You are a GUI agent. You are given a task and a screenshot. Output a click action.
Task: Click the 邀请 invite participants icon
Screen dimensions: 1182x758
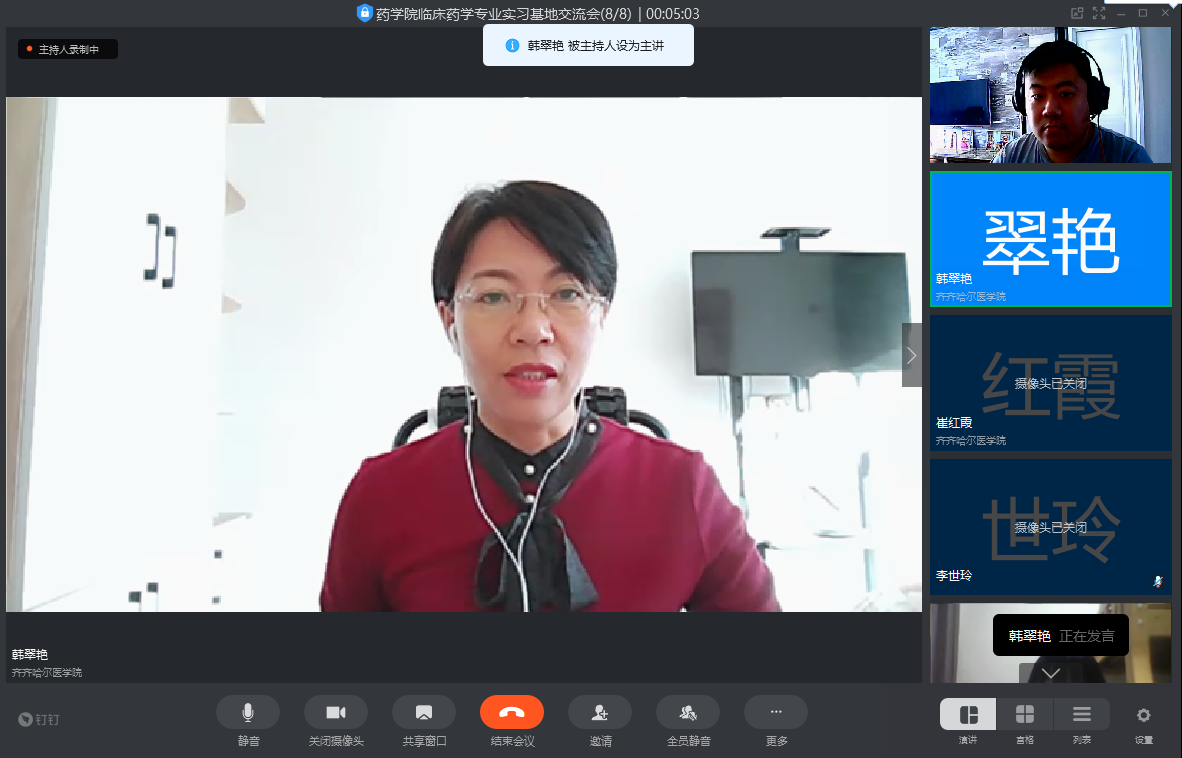(x=600, y=712)
